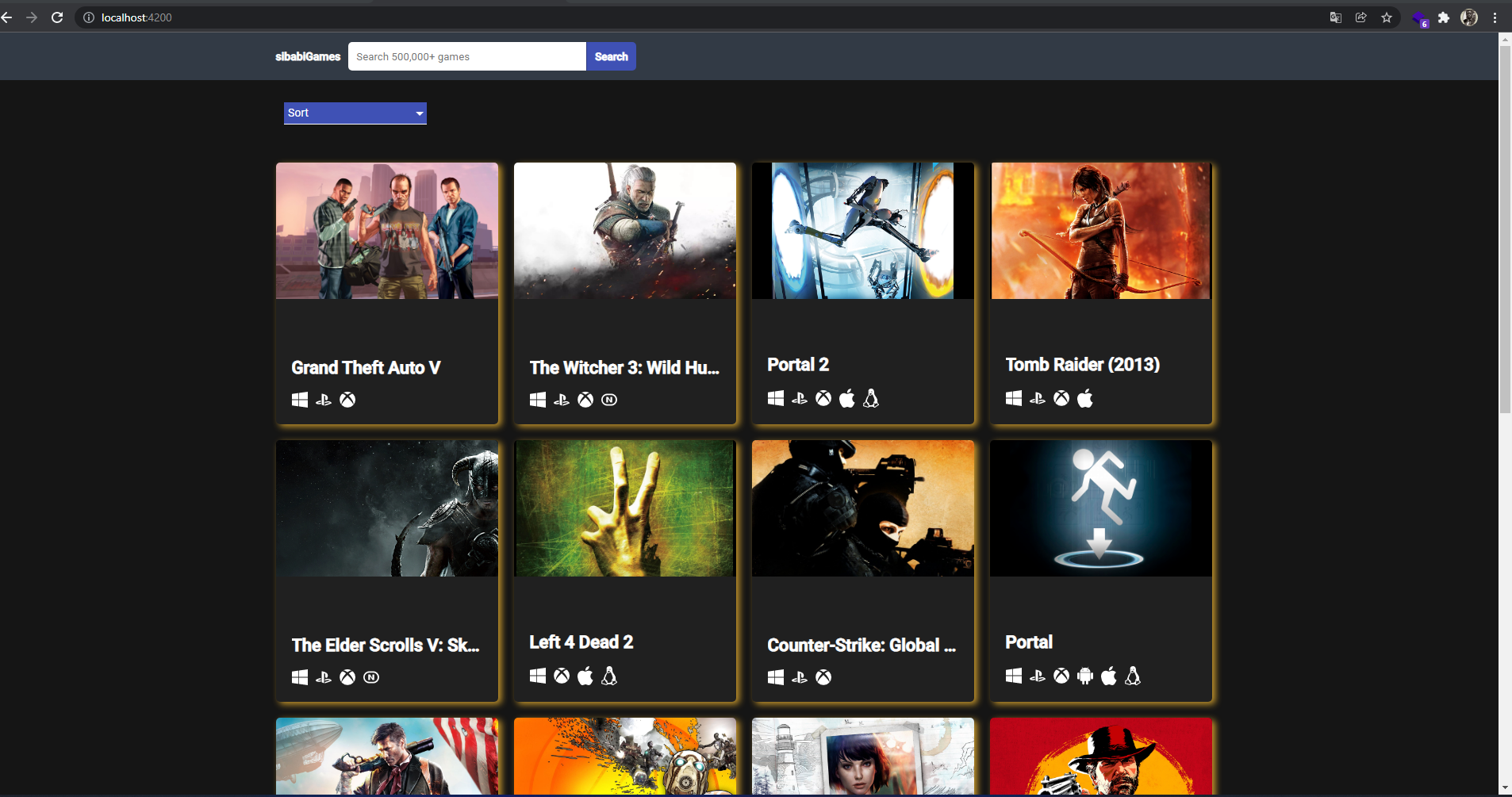Click the Nintendo icon under The Elder Scrolls V
Viewport: 1512px width, 797px height.
coord(370,677)
